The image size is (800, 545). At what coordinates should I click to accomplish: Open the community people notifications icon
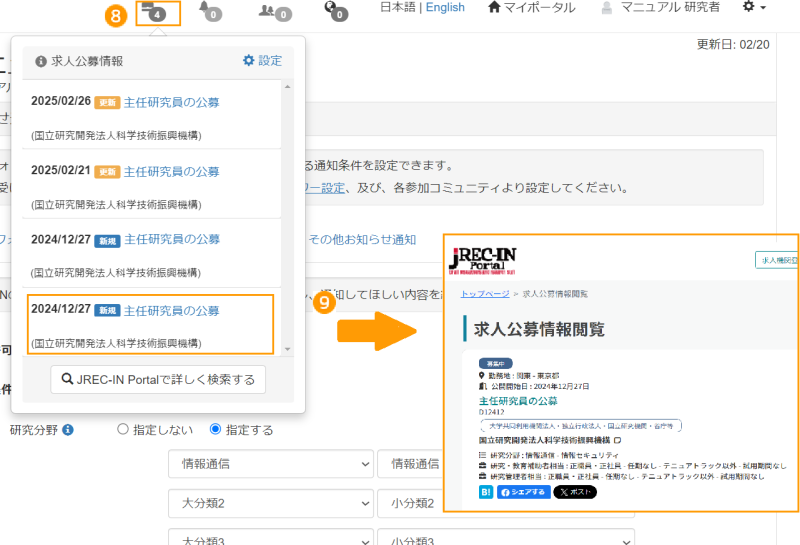[275, 12]
